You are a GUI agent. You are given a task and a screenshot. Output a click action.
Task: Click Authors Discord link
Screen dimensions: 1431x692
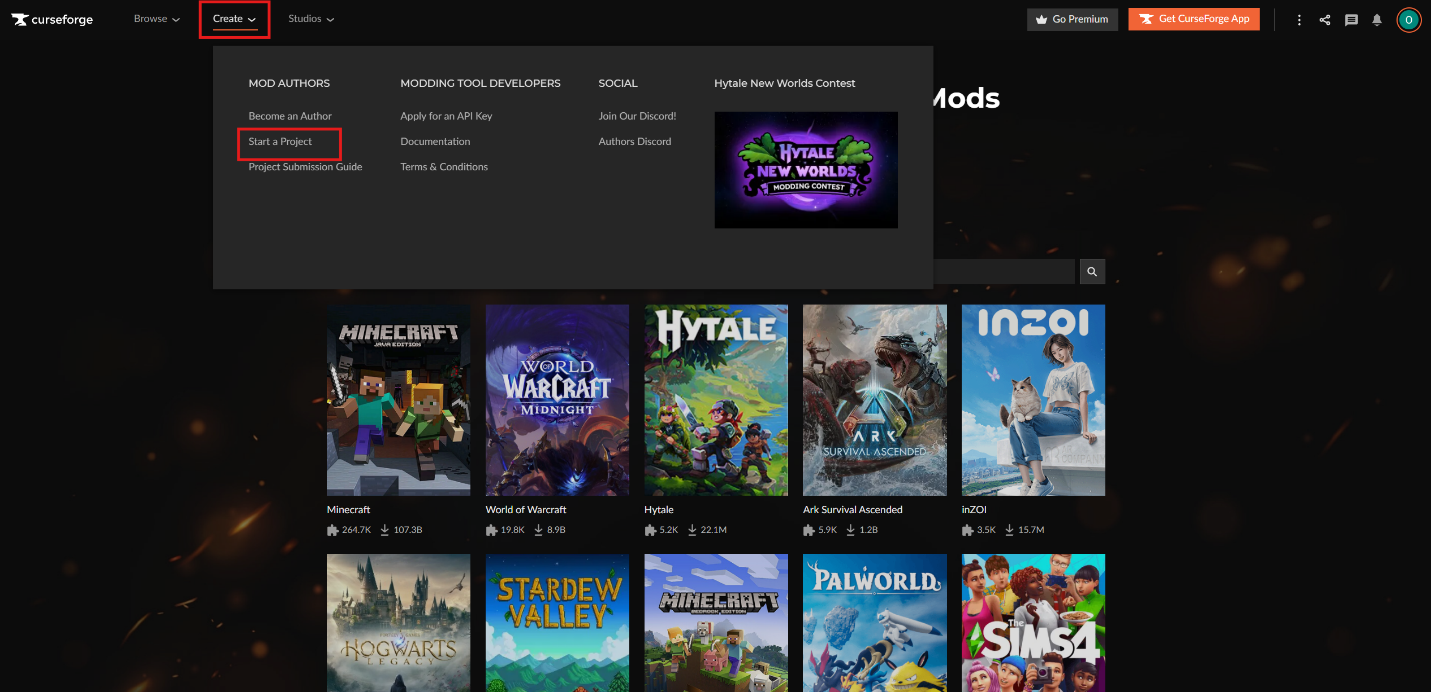(x=635, y=142)
